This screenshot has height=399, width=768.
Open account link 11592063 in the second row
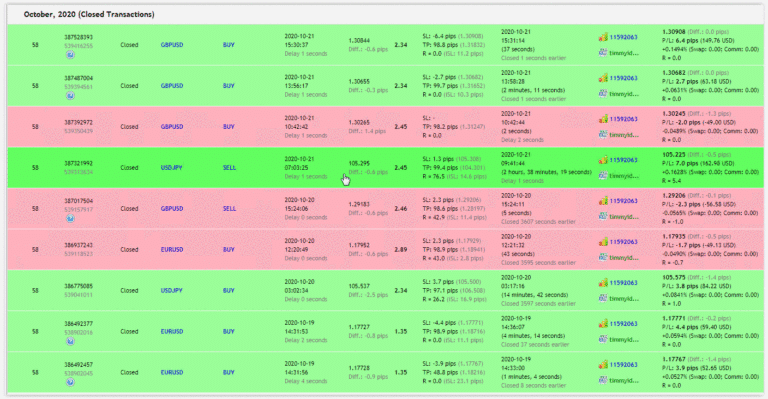pos(624,78)
